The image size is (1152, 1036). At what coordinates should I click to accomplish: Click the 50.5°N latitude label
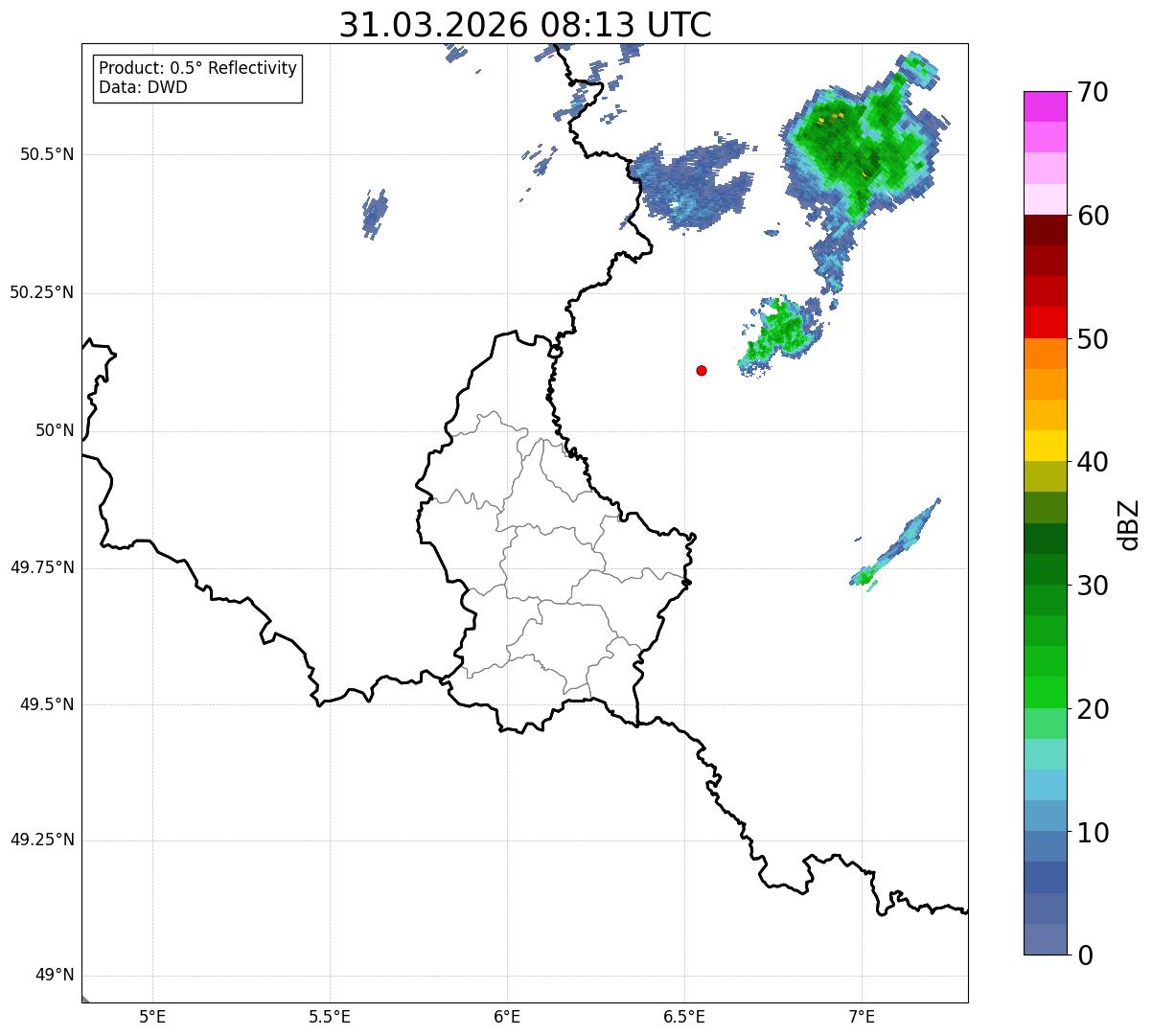click(47, 154)
